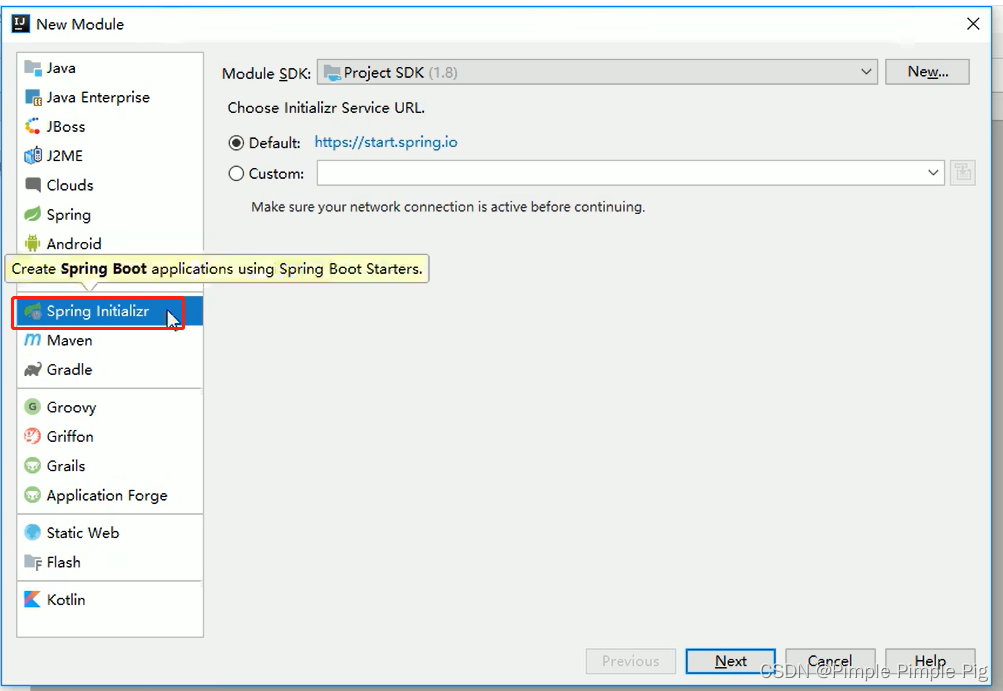1003x691 pixels.
Task: Select the "Spring Initializr" list label
Action: pos(98,311)
